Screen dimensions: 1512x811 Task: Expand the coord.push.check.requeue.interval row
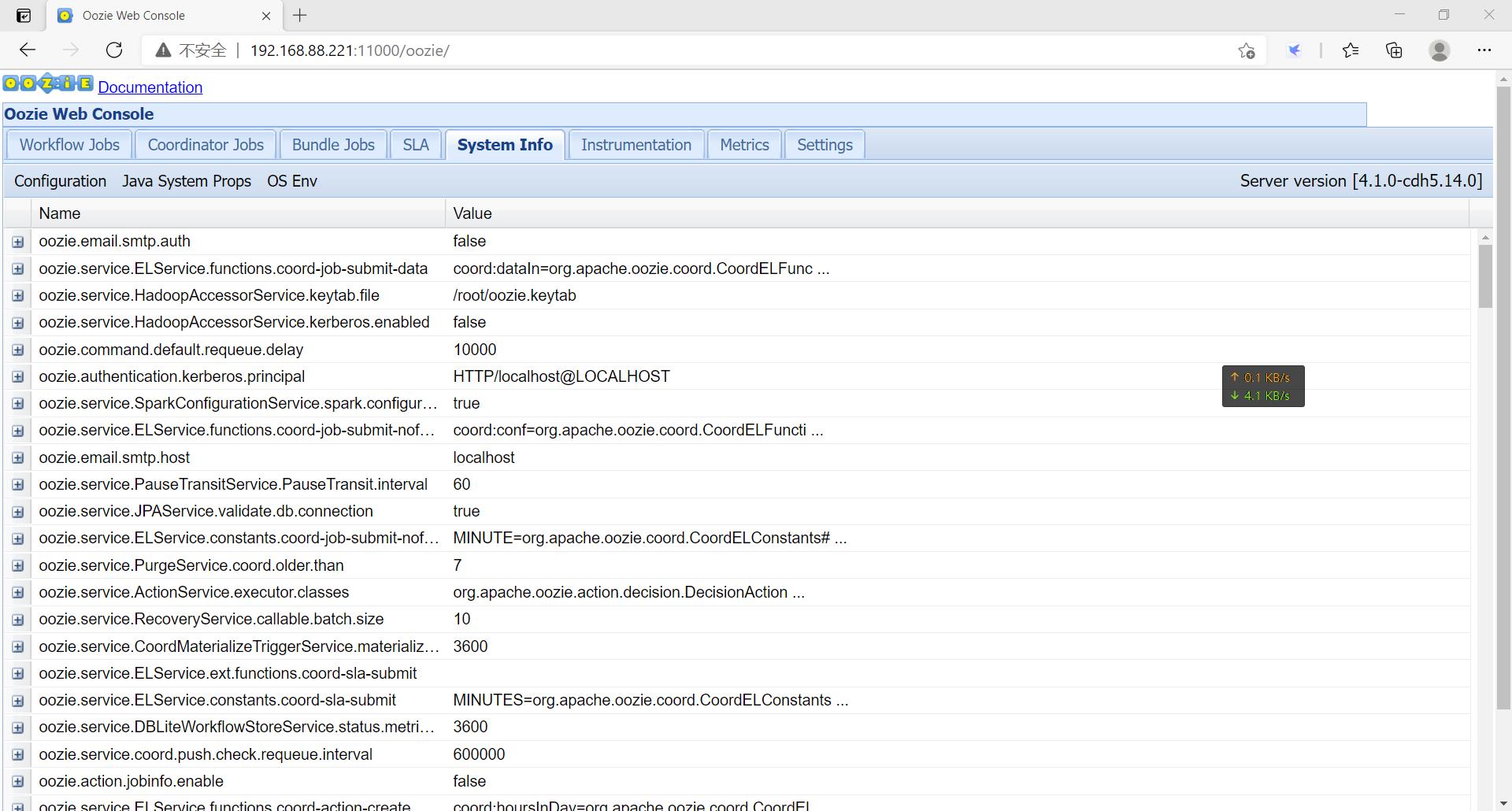18,755
